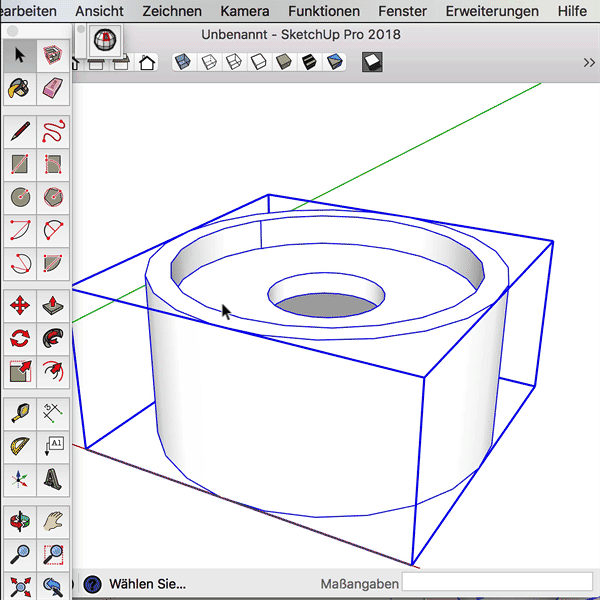This screenshot has height=600, width=600.
Task: Open the Kamera menu
Action: tap(244, 12)
